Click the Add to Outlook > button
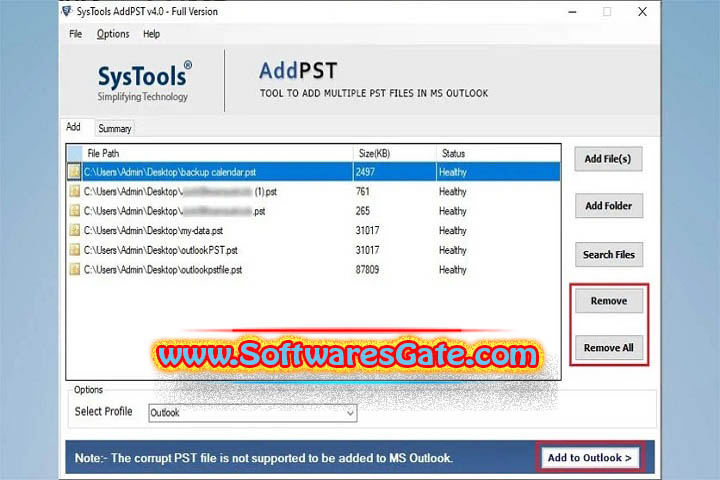This screenshot has height=480, width=720. (x=590, y=457)
